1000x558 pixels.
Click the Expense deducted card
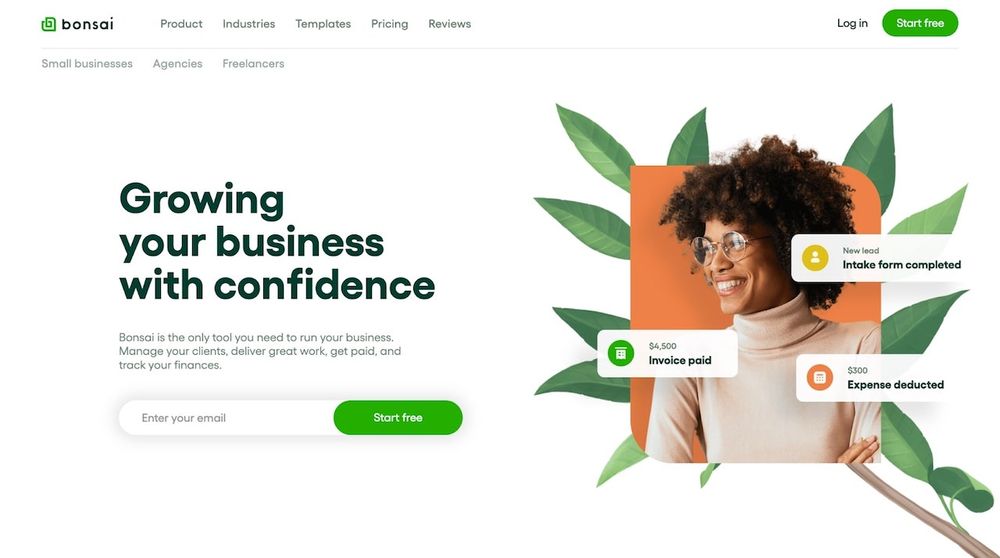[879, 378]
